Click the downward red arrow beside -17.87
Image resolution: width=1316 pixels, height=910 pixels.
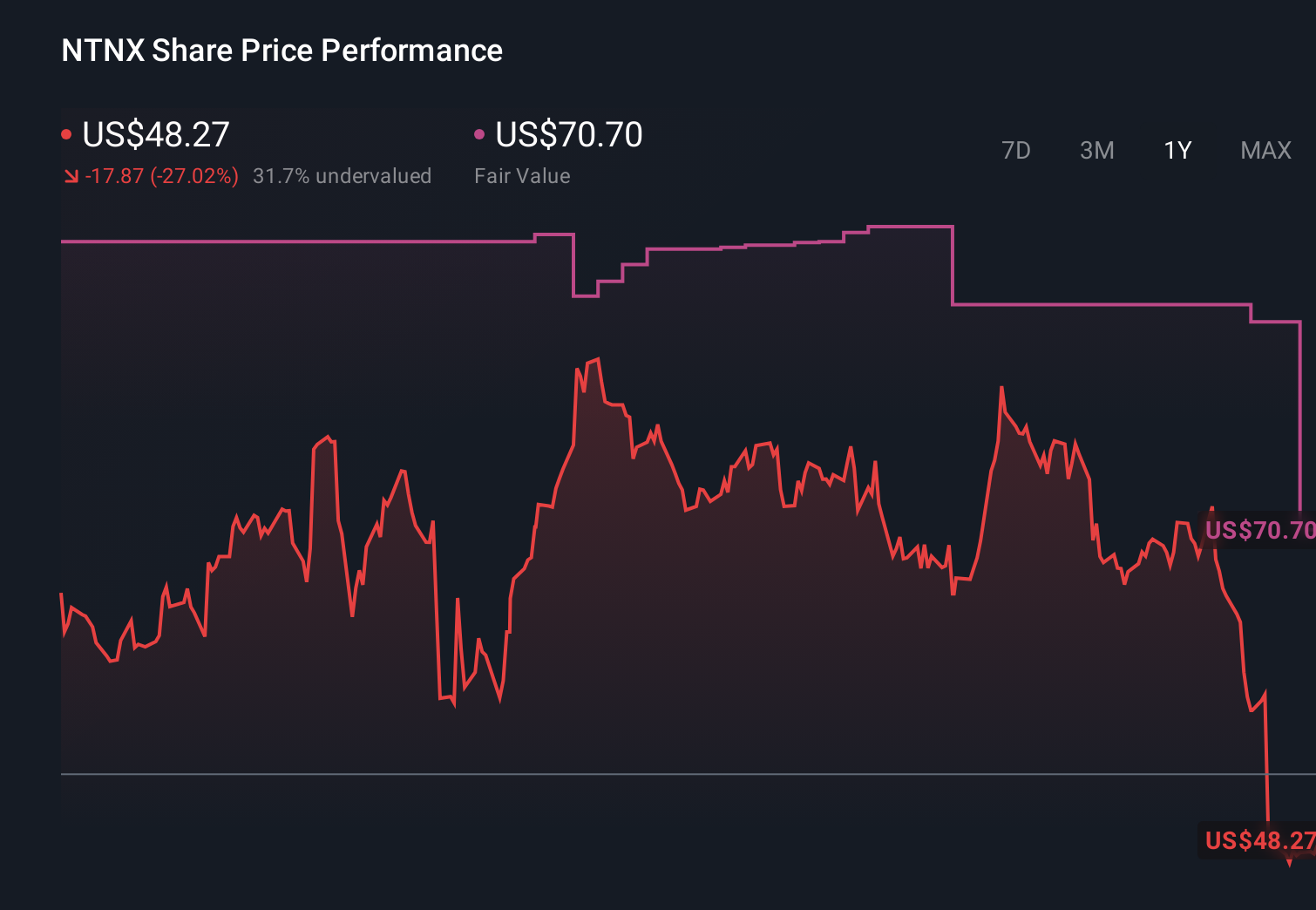tap(72, 175)
